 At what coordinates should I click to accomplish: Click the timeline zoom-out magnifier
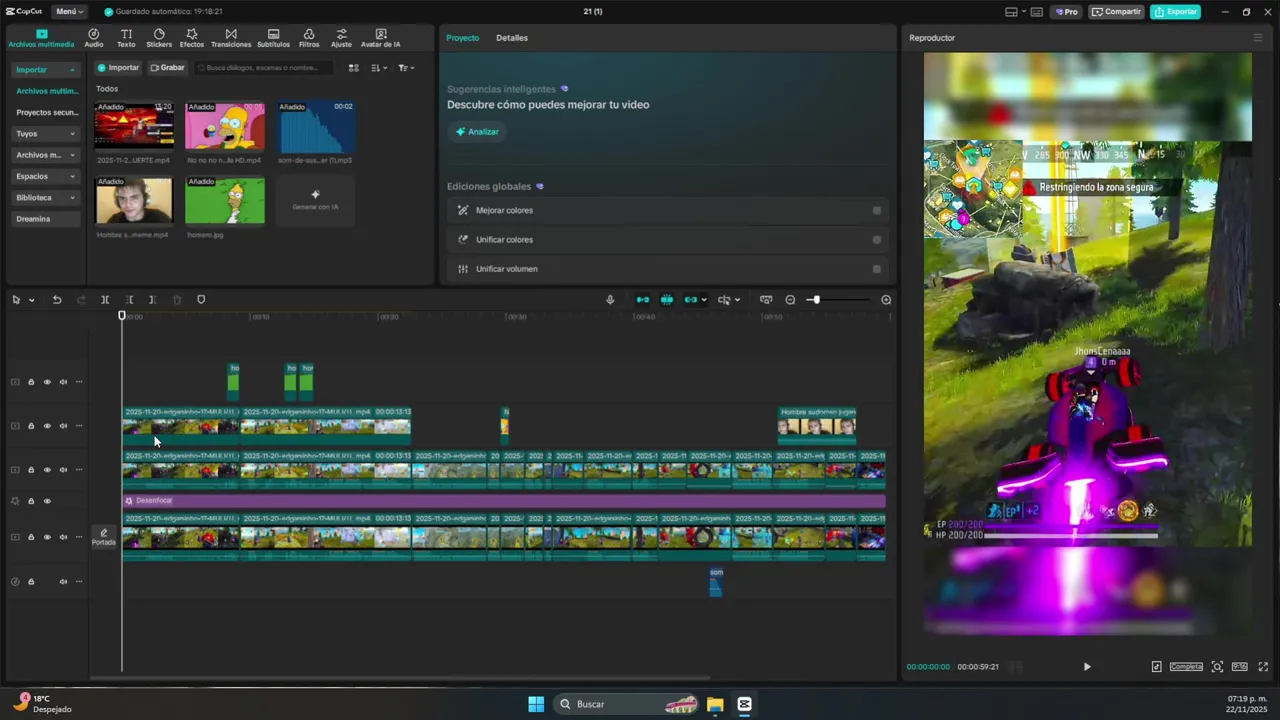point(790,300)
